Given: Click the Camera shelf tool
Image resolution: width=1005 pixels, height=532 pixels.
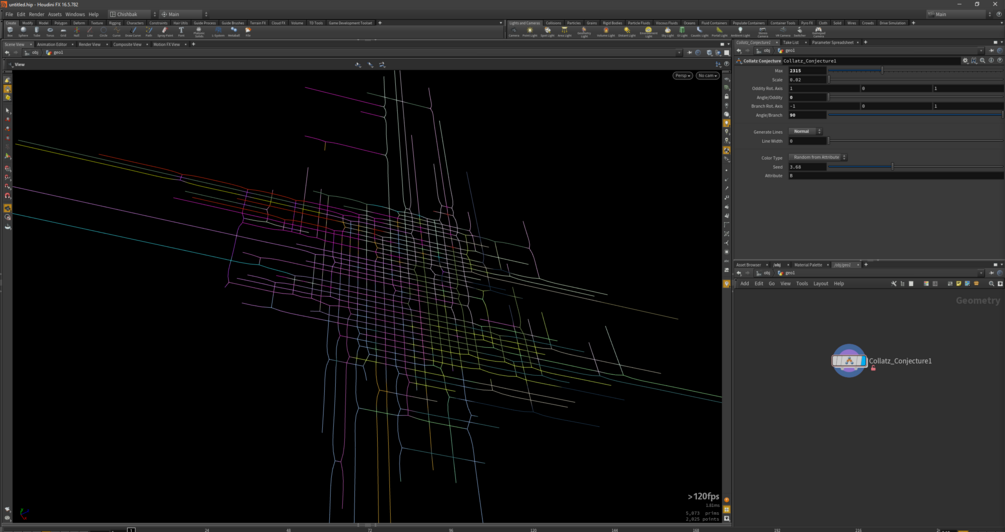Looking at the screenshot, I should tap(514, 31).
